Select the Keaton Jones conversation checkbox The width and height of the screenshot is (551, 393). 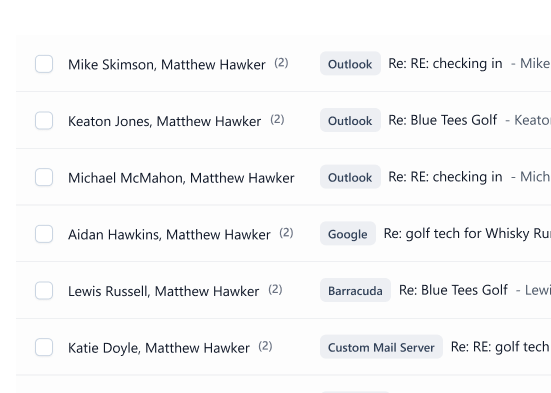click(44, 121)
